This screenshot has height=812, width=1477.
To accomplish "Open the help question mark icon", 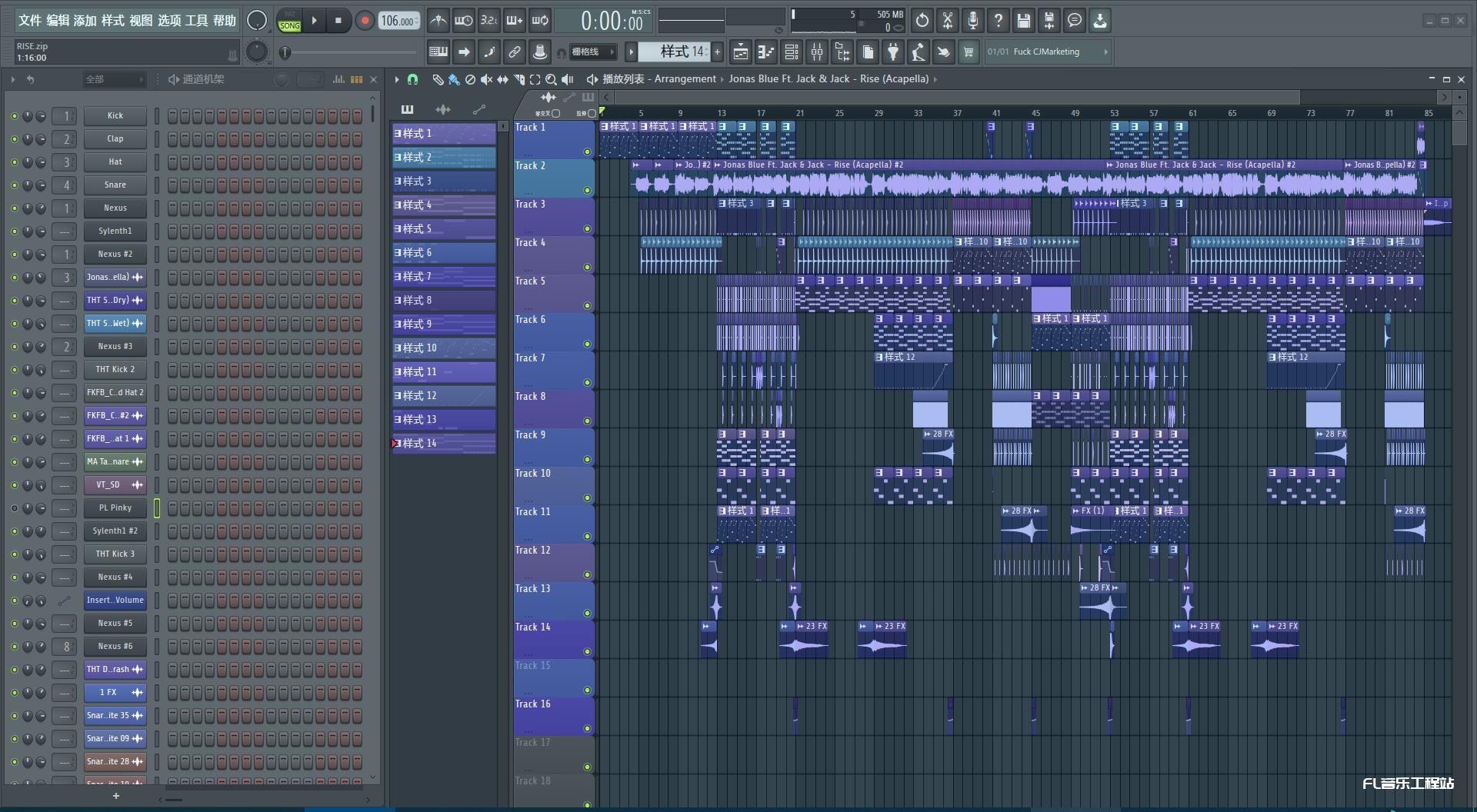I will coord(998,21).
